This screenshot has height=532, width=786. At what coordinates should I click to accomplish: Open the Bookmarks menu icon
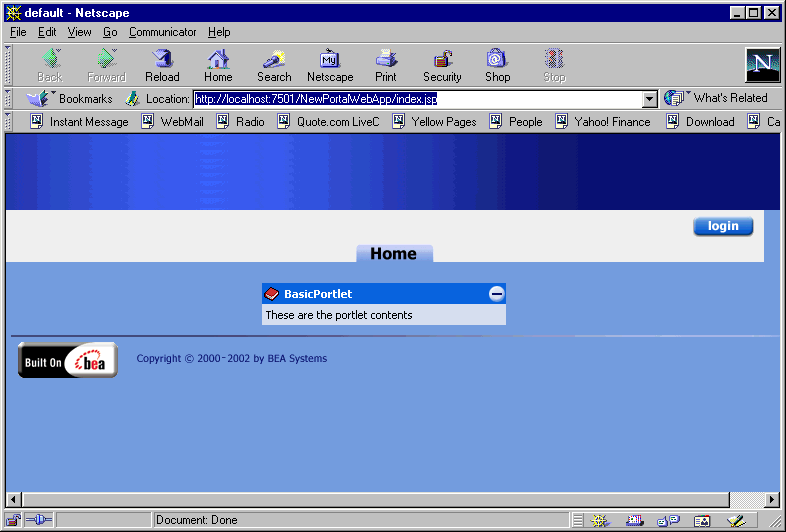coord(38,98)
